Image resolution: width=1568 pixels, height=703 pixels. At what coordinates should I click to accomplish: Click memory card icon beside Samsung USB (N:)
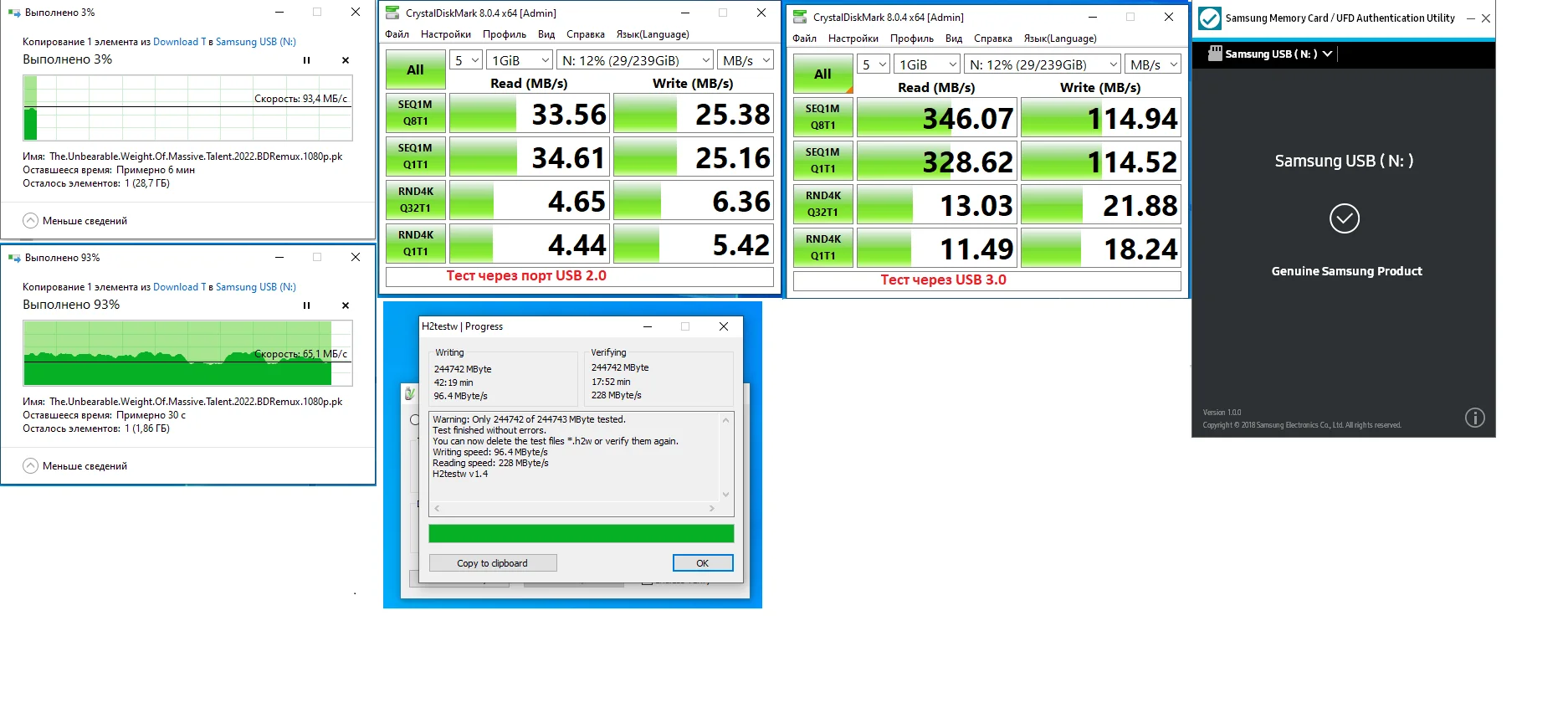[1216, 54]
